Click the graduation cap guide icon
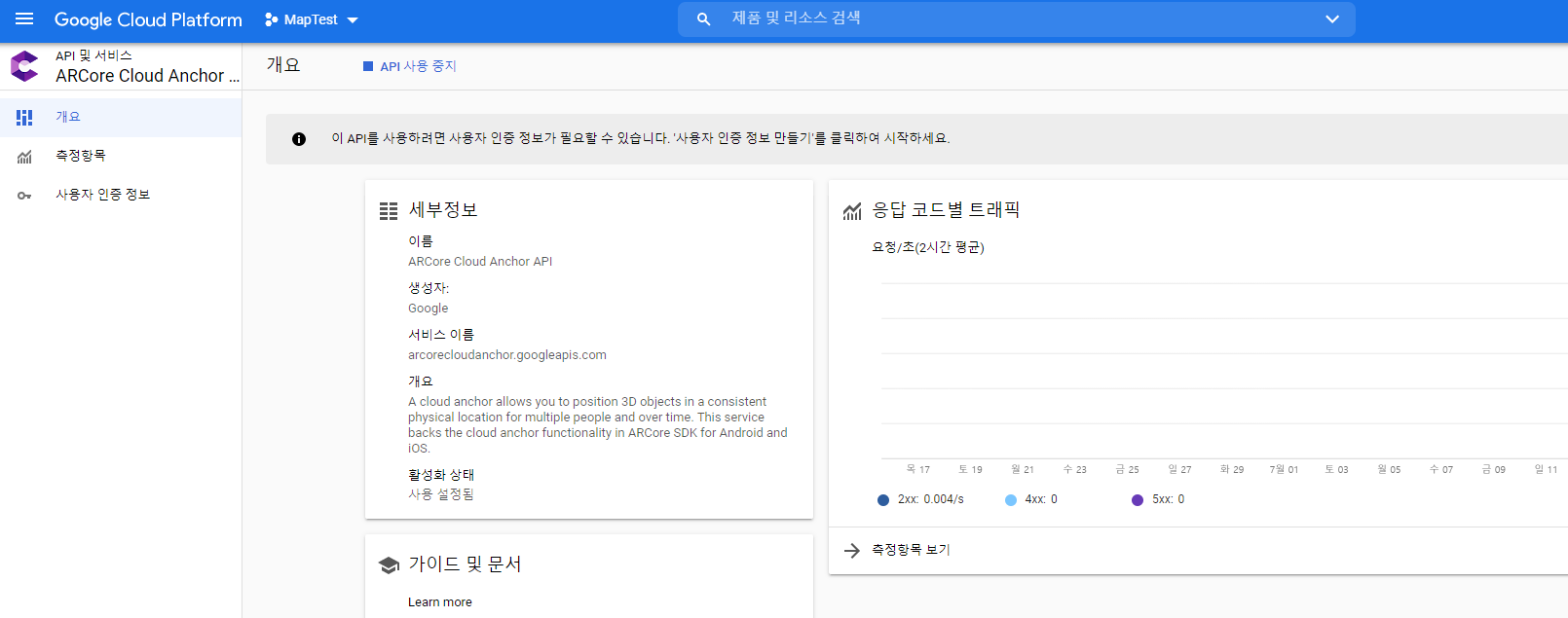This screenshot has height=618, width=1568. point(389,565)
